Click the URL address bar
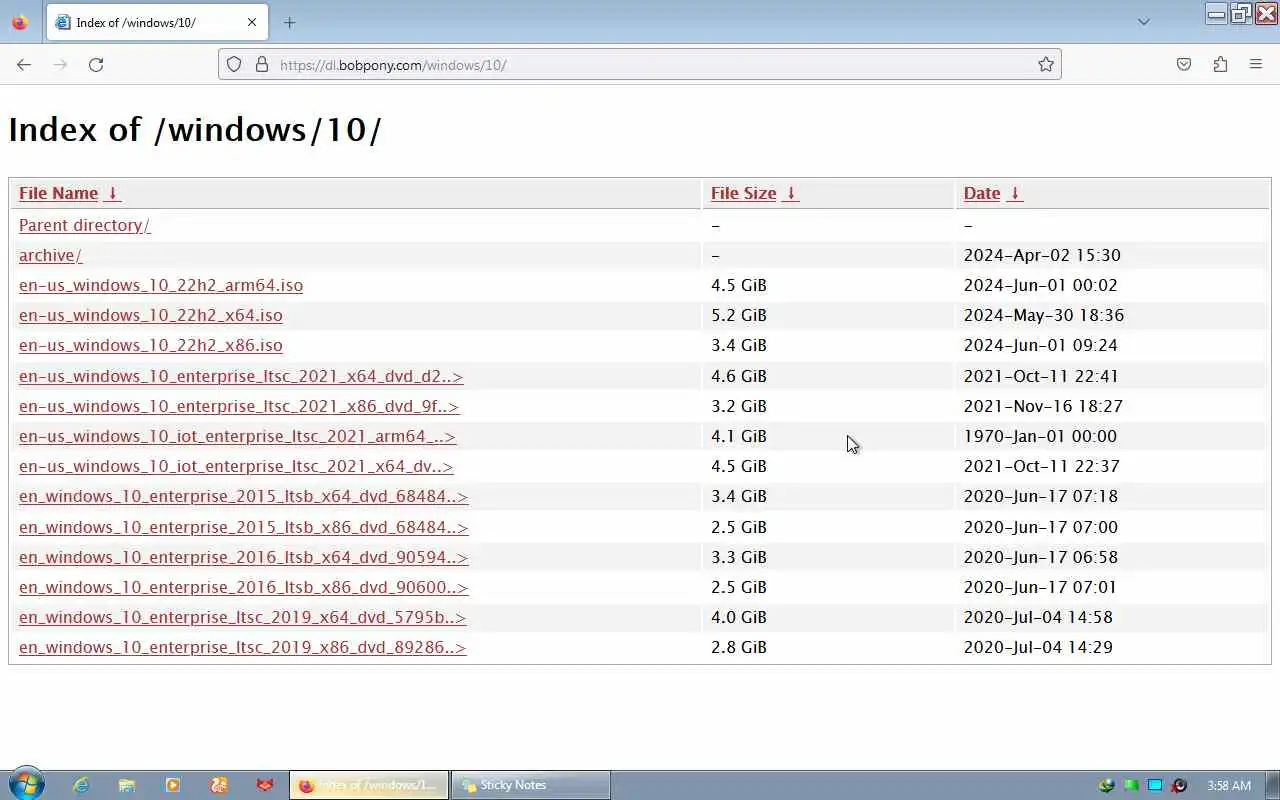The width and height of the screenshot is (1280, 800). click(640, 64)
